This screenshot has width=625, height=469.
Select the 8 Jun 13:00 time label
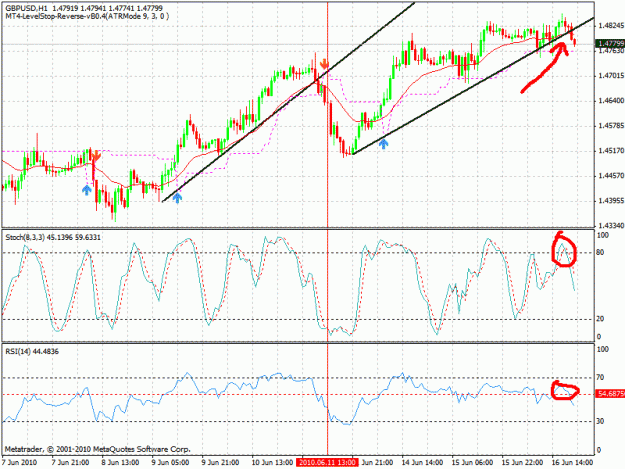(120, 463)
